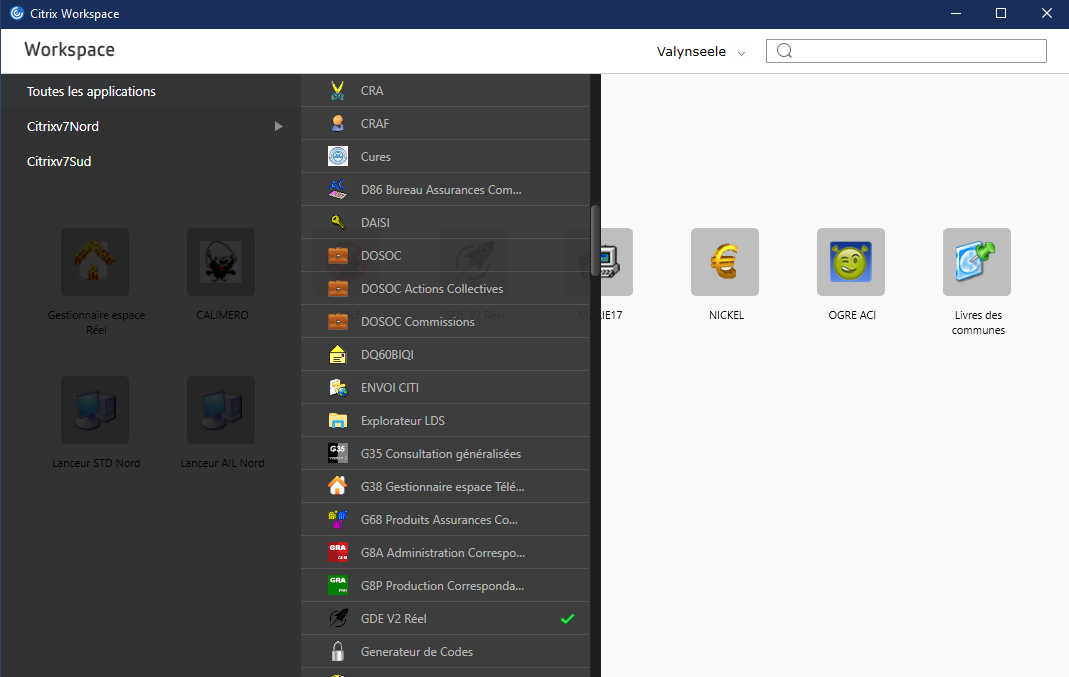Toggle the green checkmark on GDE V2 Réel

click(567, 619)
